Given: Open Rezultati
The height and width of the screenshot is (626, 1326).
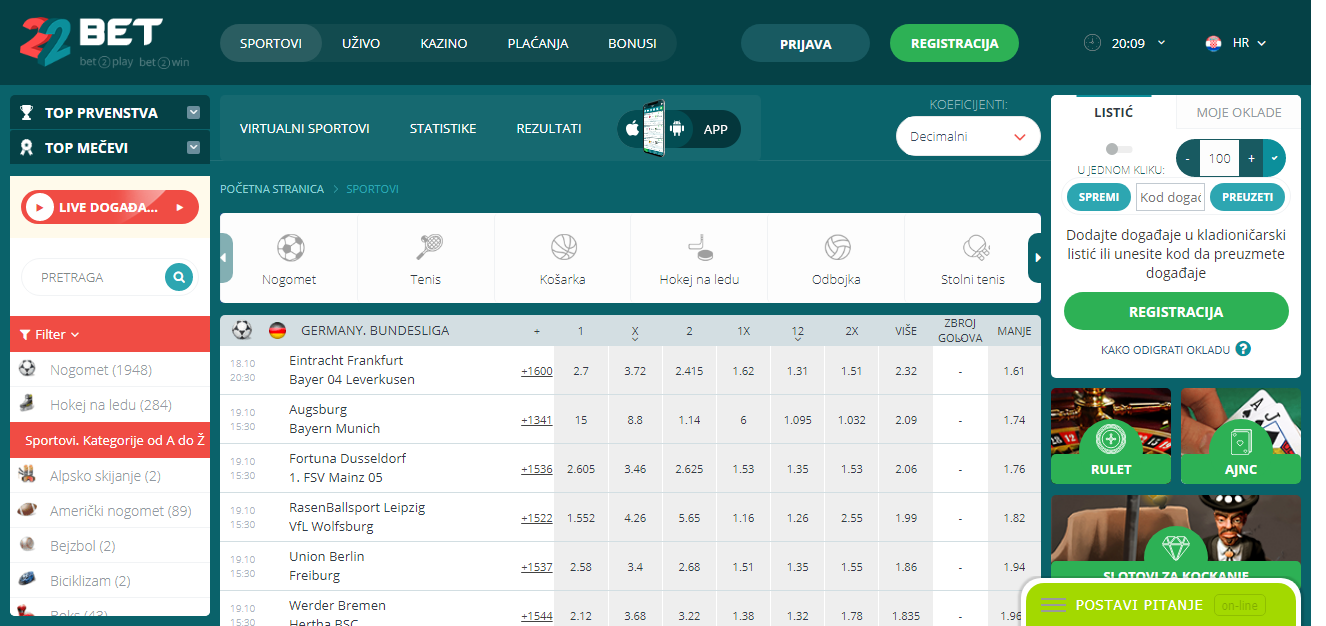Looking at the screenshot, I should 549,128.
